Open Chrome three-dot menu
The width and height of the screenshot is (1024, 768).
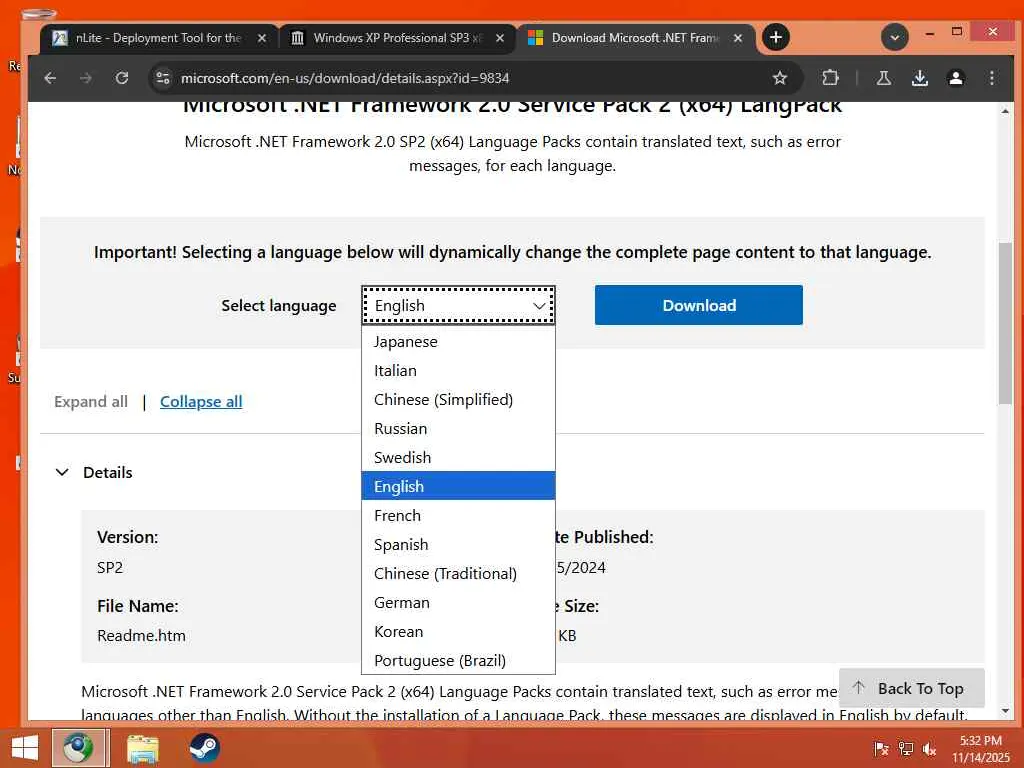[991, 78]
